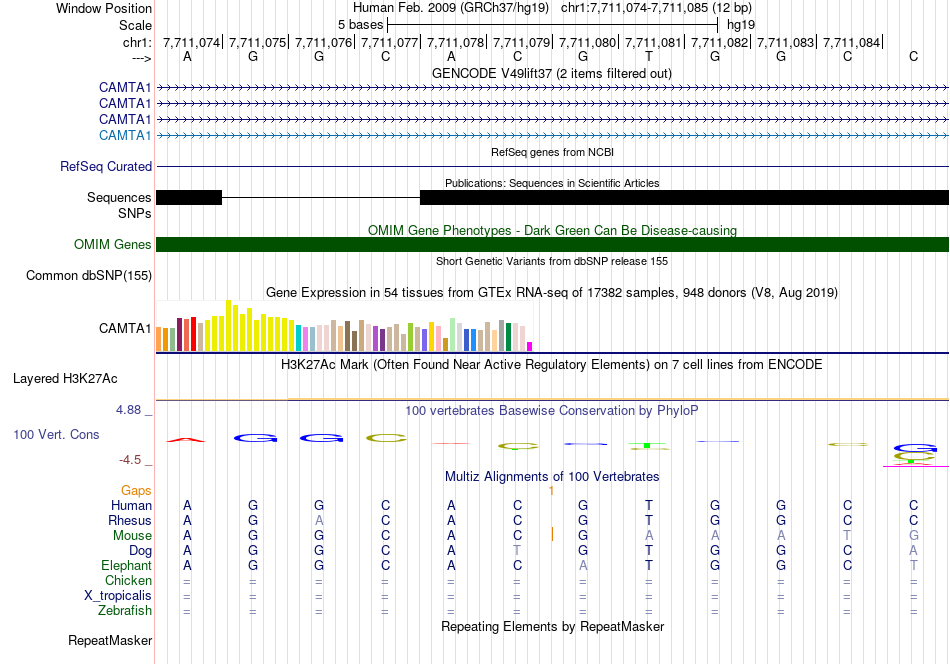Screen dimensions: 950x664
Task: Click the Zebrafish alignment row label
Action: 125,610
